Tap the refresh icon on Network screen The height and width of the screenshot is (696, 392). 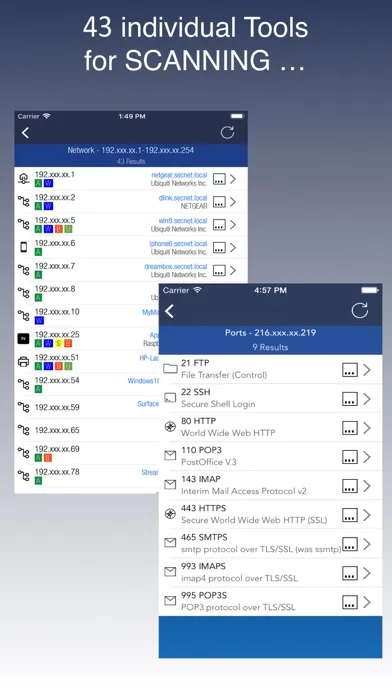tap(227, 132)
